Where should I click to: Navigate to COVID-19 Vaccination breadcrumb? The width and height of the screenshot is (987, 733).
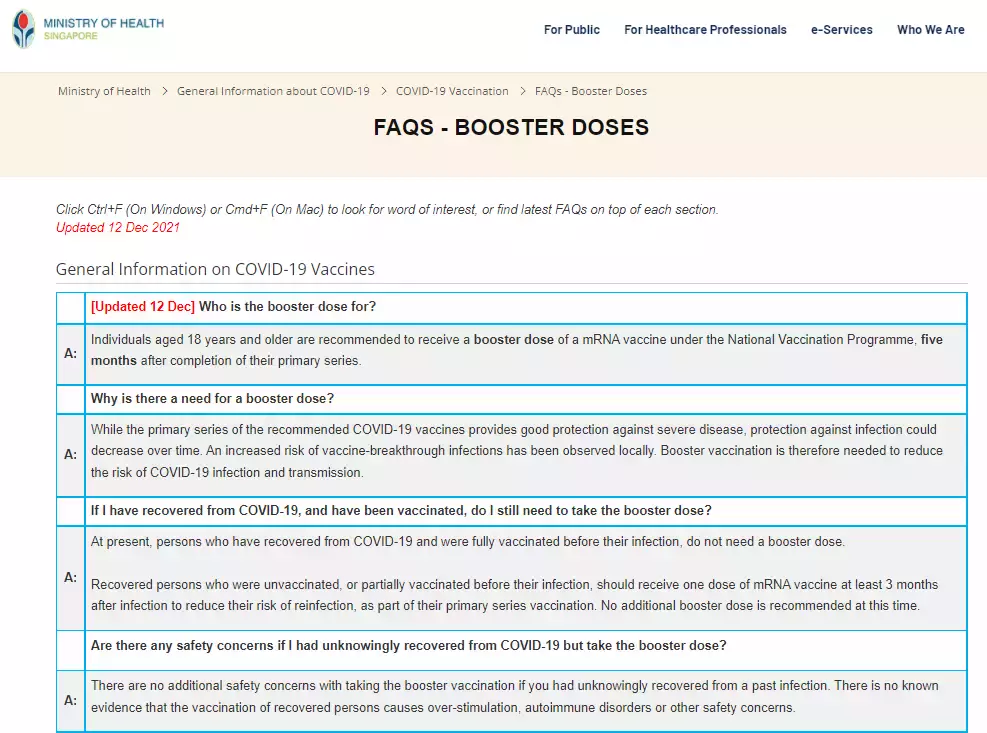(452, 91)
